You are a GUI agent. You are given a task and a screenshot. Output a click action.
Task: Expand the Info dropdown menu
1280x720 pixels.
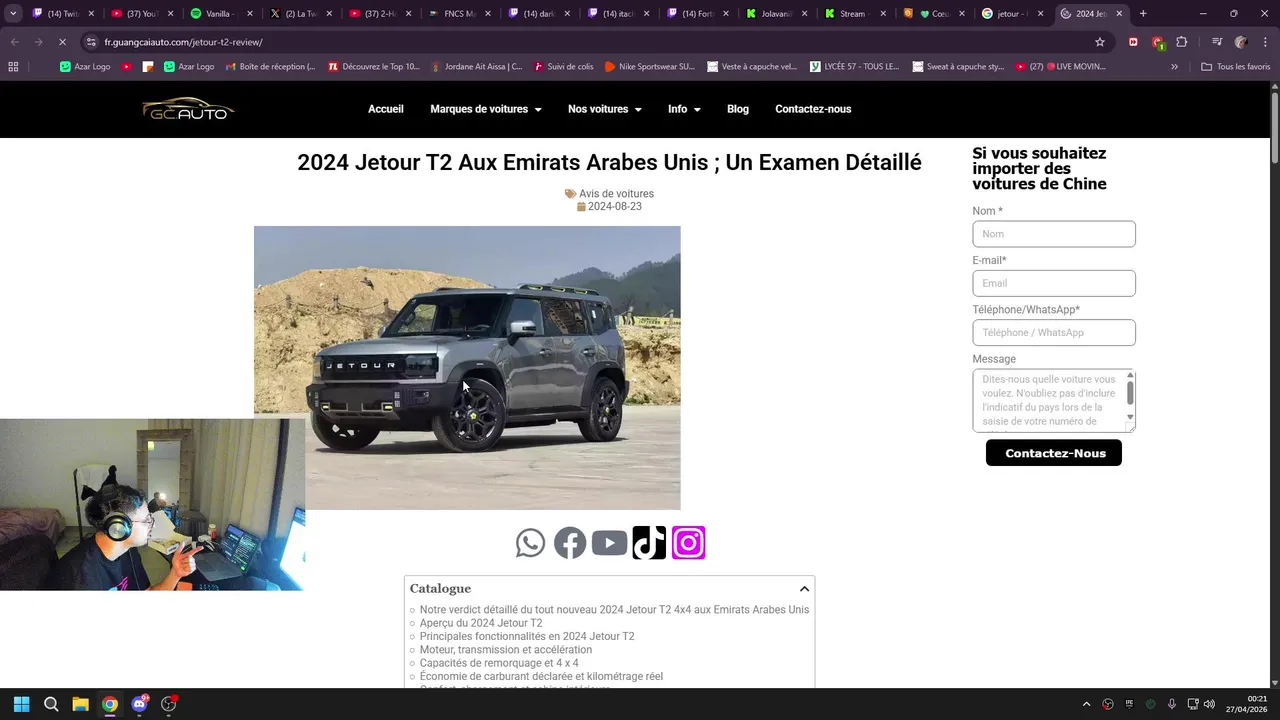pos(684,109)
